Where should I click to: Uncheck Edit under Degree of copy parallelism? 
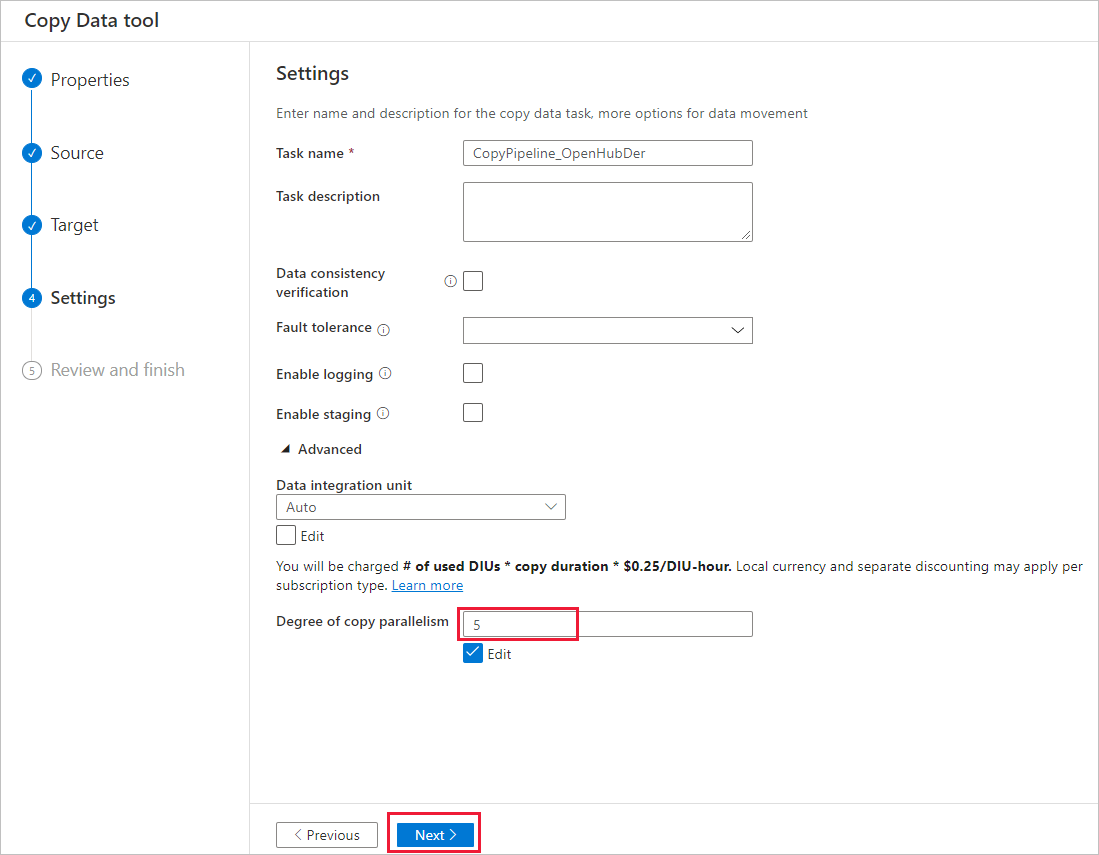471,653
